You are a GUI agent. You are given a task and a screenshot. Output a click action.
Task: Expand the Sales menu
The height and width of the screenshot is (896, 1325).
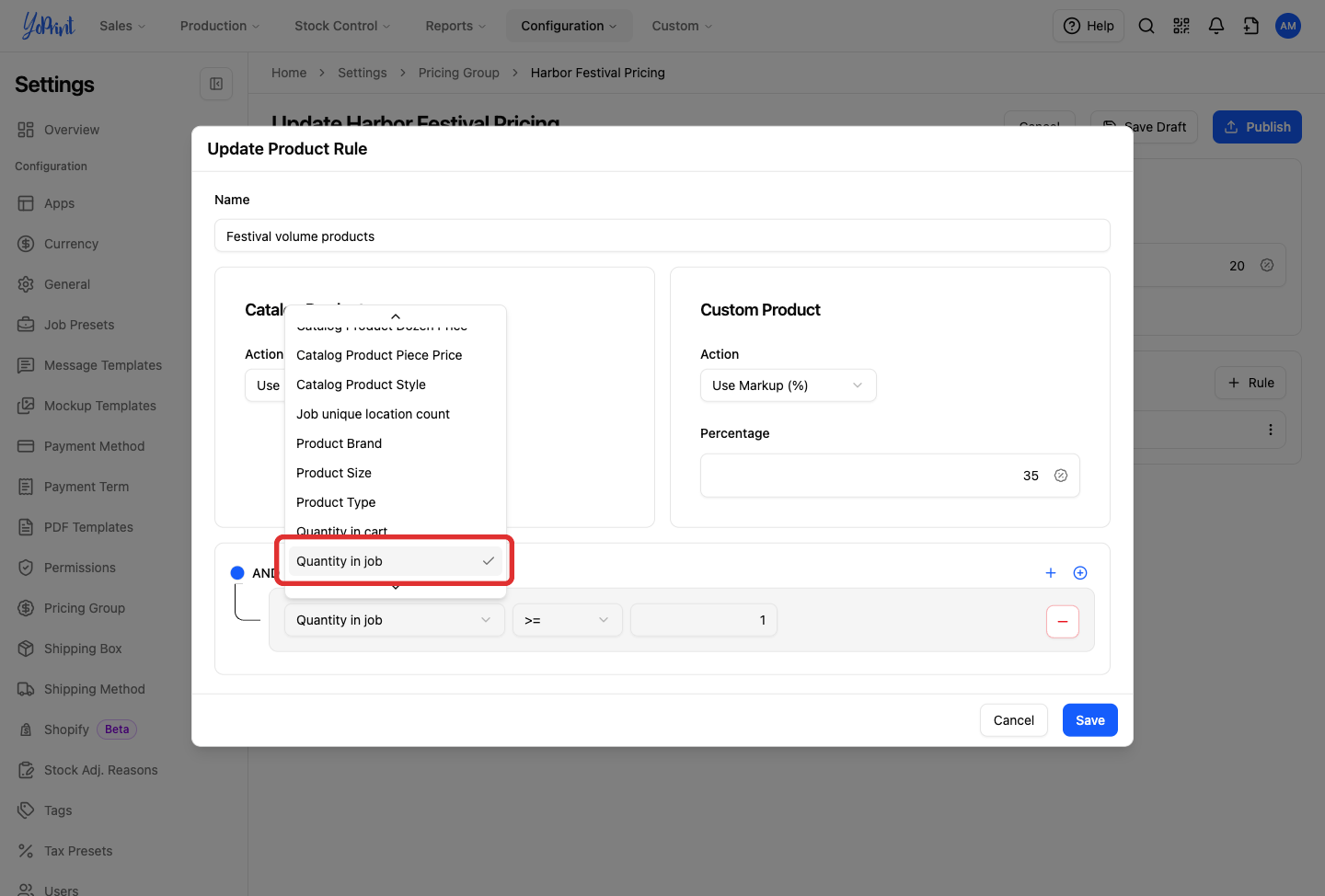pyautogui.click(x=123, y=26)
